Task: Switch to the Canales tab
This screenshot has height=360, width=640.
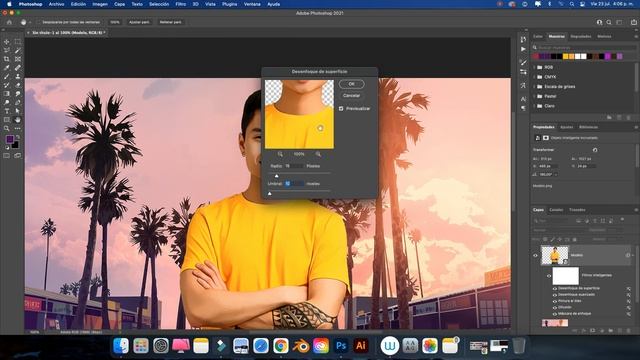Action: pos(556,210)
